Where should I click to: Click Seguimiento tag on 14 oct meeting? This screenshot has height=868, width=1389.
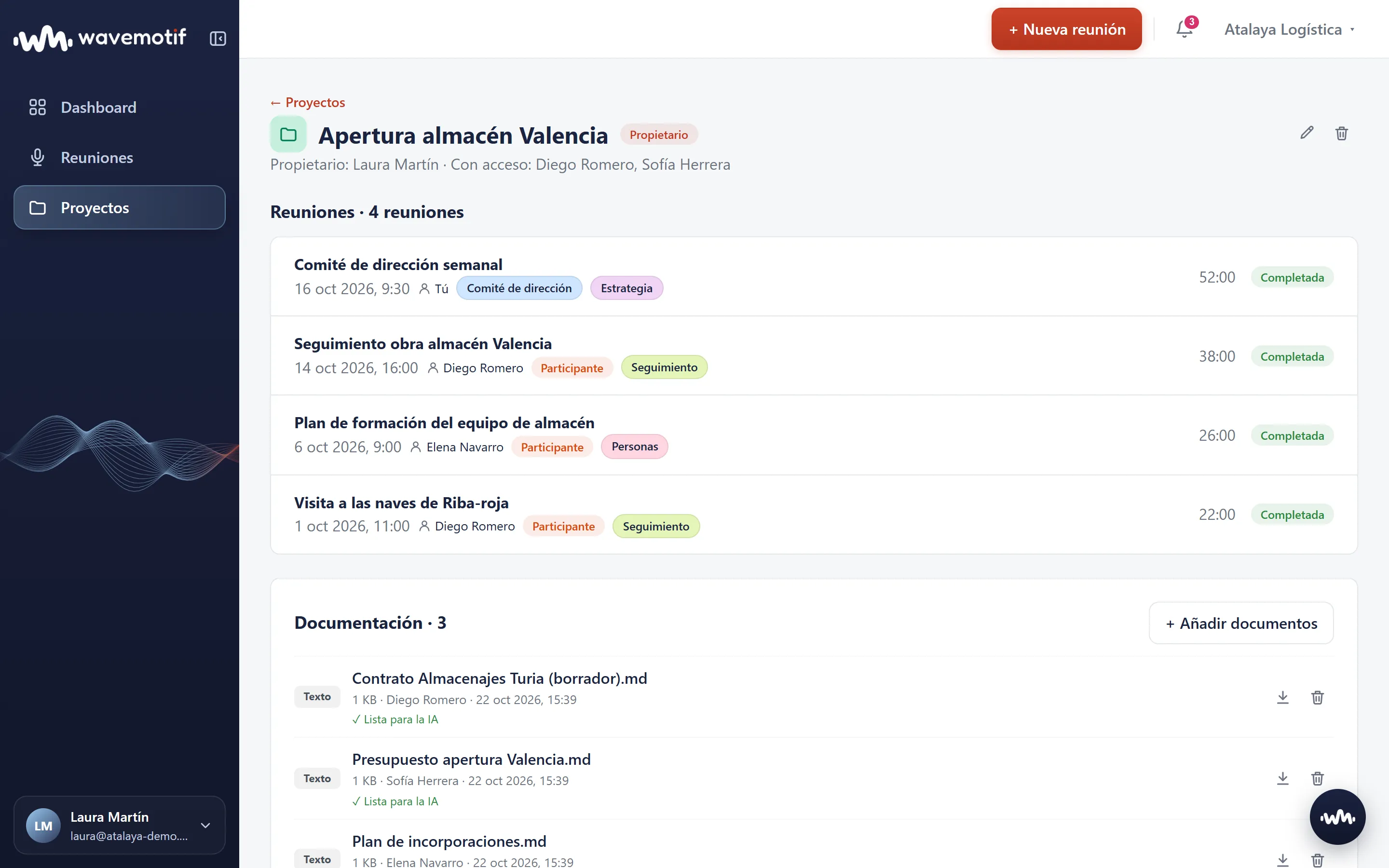[x=664, y=367]
